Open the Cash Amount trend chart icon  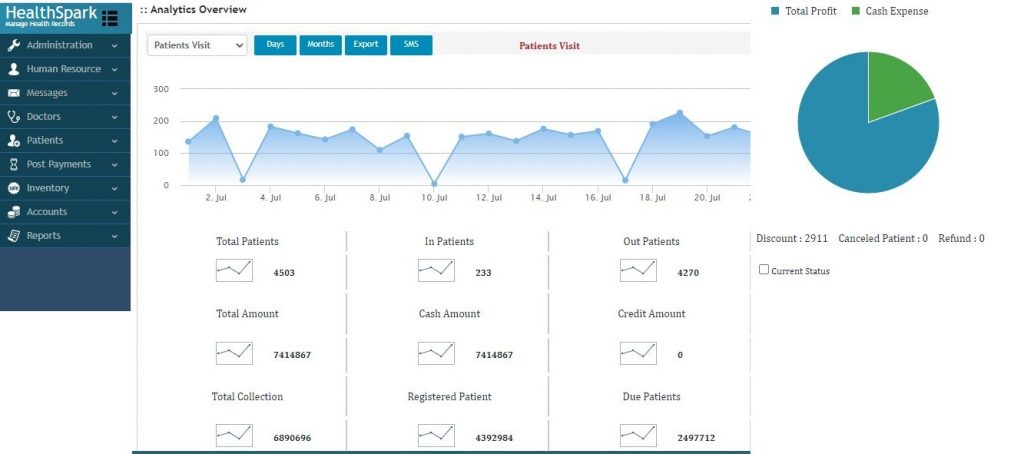(436, 353)
